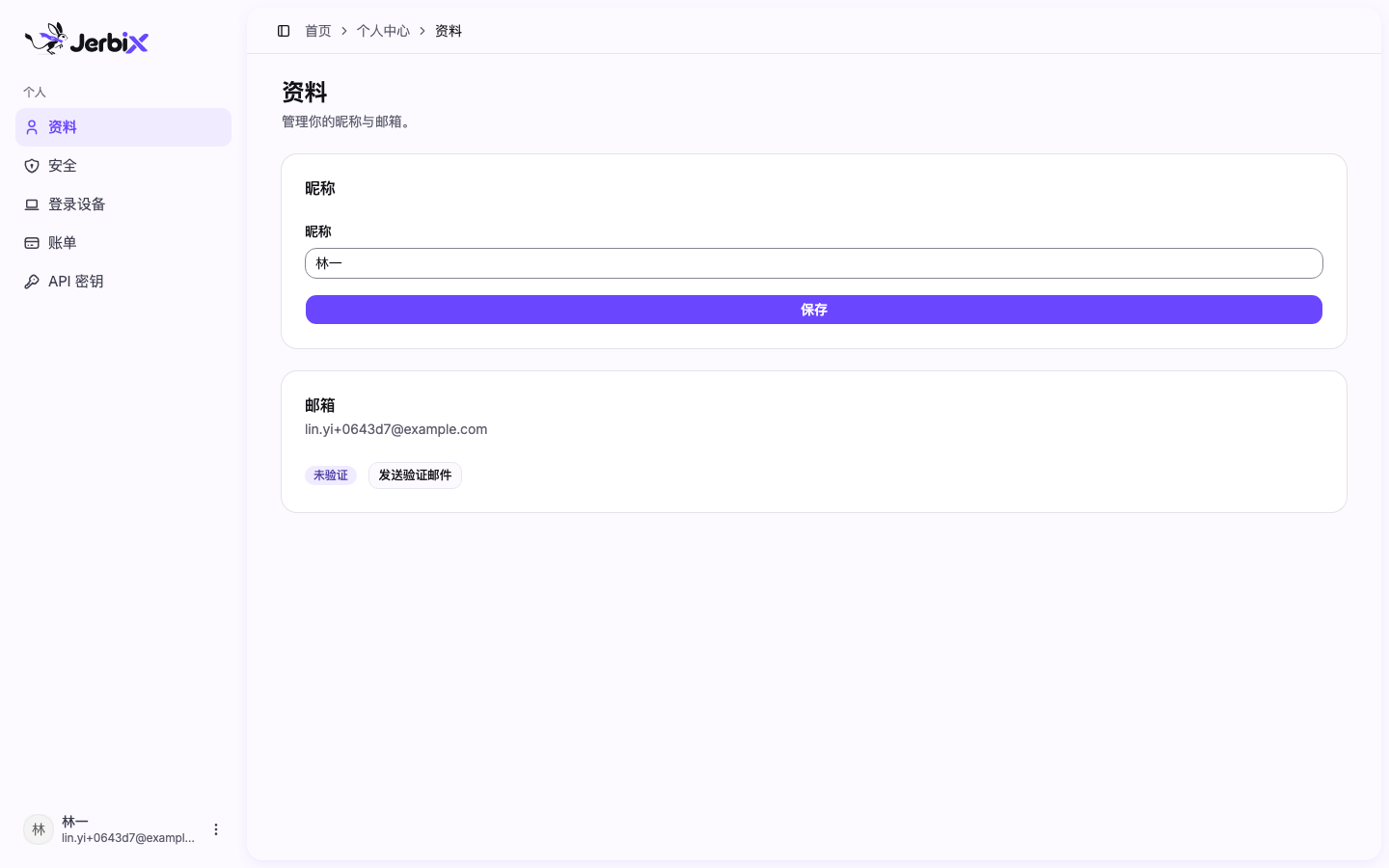The width and height of the screenshot is (1389, 868).
Task: Click the 安全 shield icon
Action: point(32,166)
